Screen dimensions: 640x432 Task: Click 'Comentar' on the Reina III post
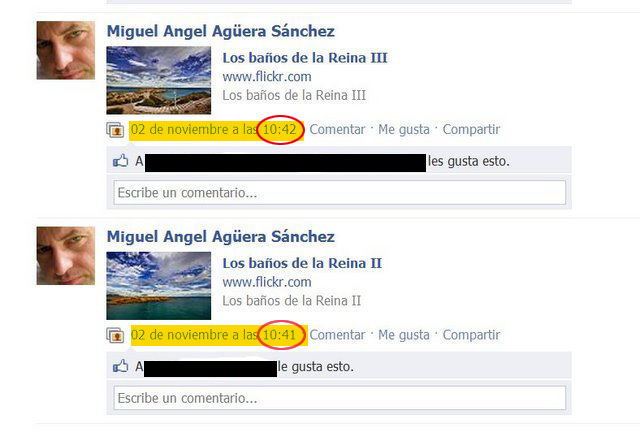coord(337,129)
